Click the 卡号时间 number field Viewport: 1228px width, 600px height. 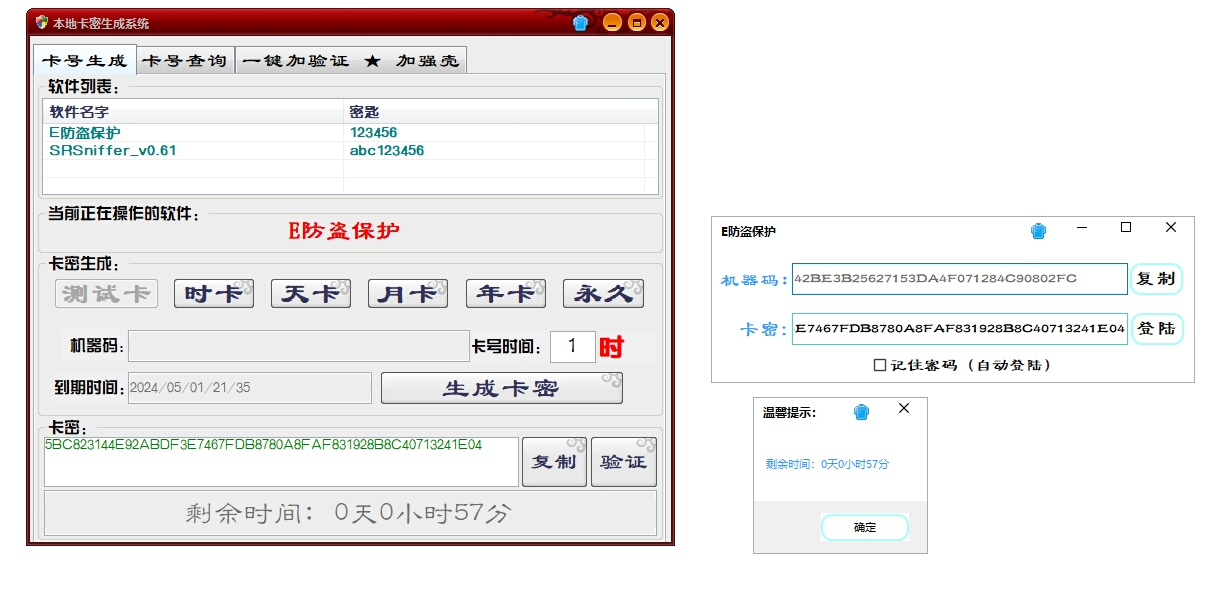(573, 347)
